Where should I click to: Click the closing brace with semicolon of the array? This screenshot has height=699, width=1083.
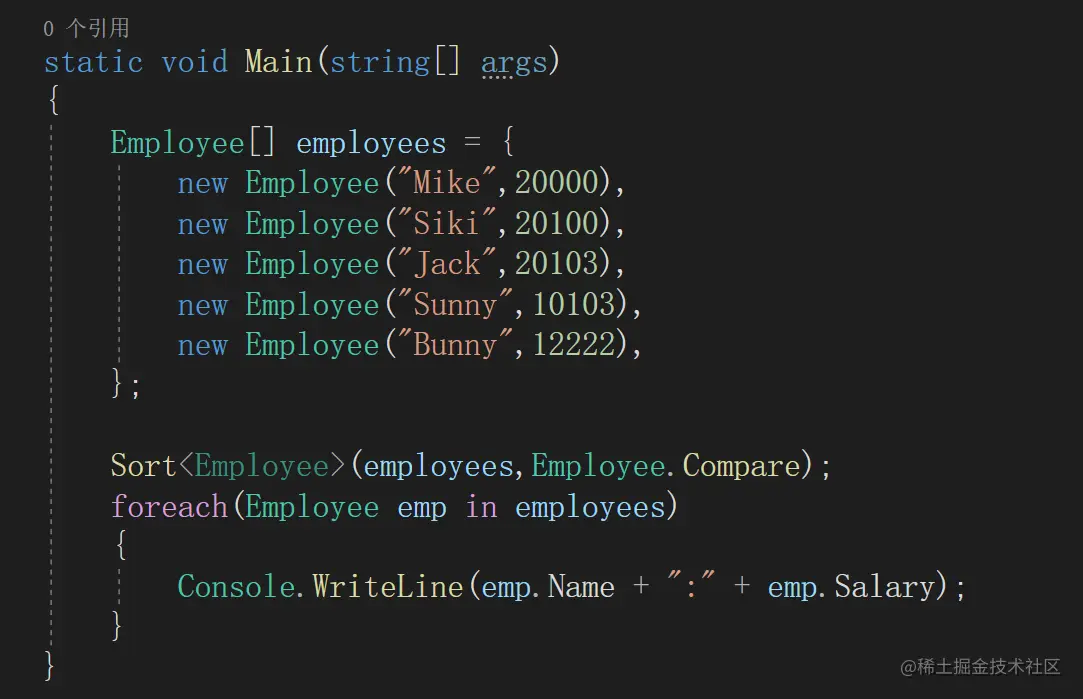click(x=125, y=383)
